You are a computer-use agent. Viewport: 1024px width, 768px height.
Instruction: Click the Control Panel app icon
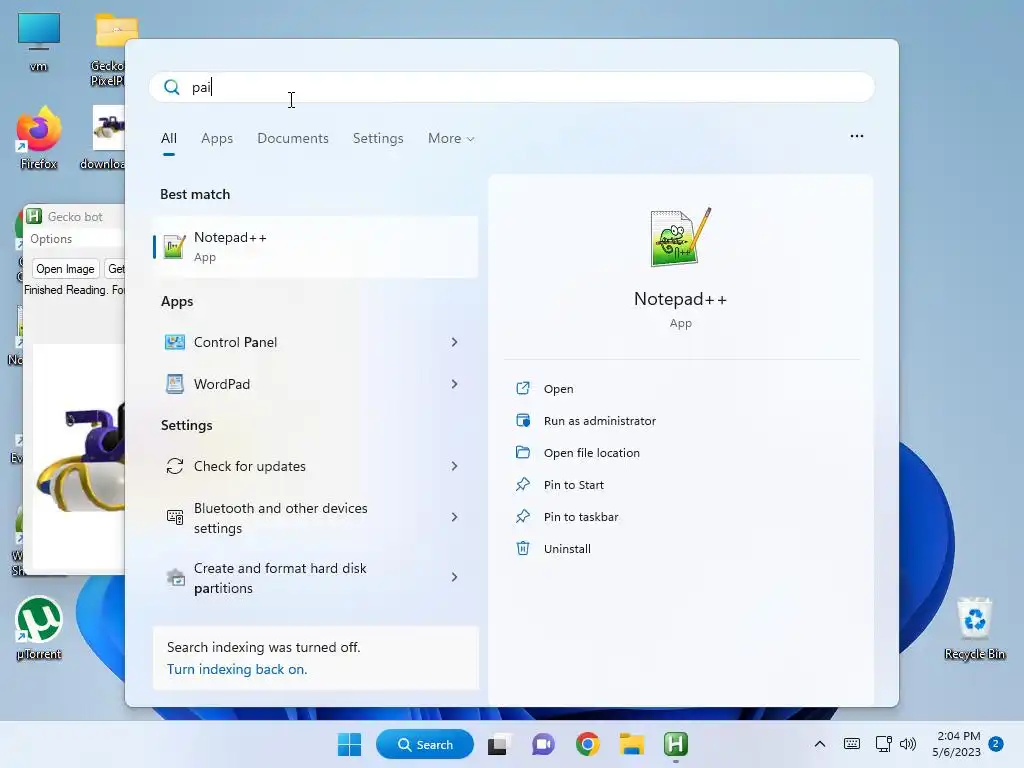174,342
